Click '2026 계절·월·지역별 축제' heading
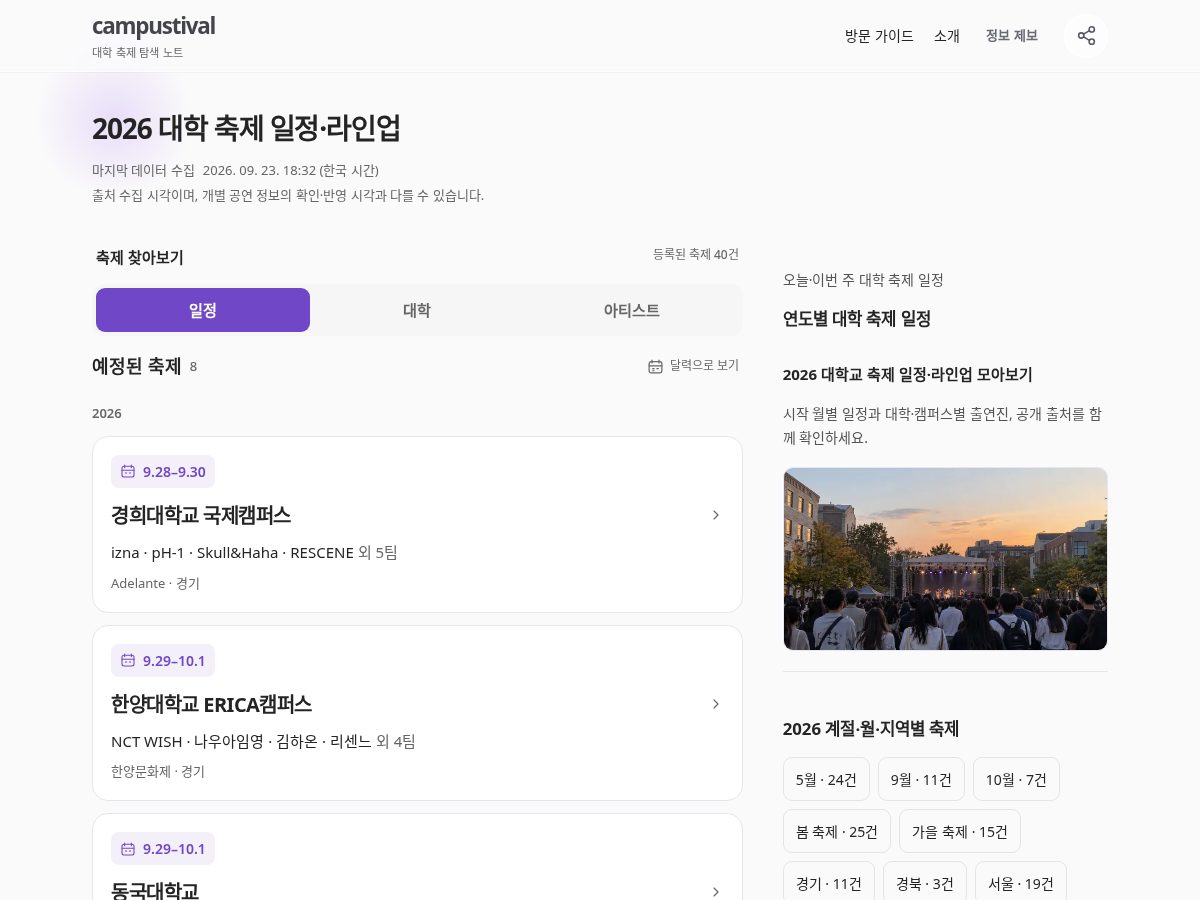This screenshot has width=1200, height=900. click(x=871, y=729)
